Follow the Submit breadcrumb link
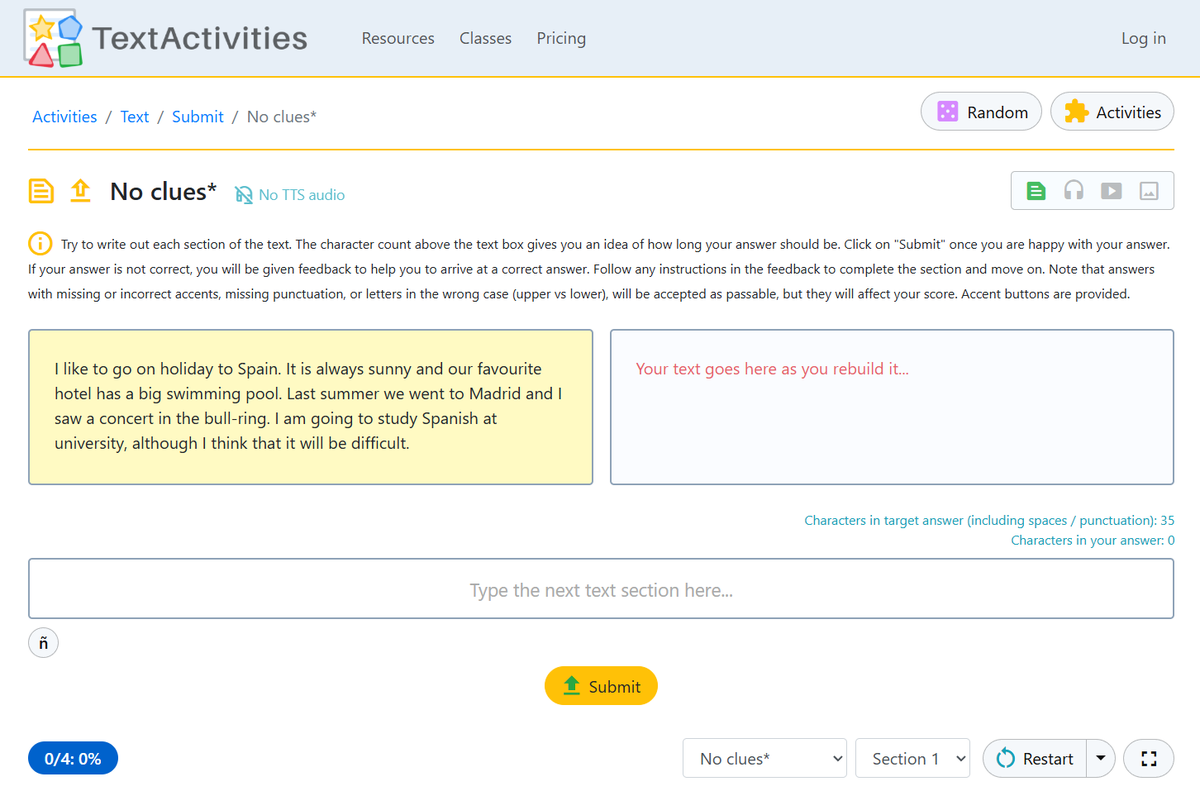 click(198, 117)
